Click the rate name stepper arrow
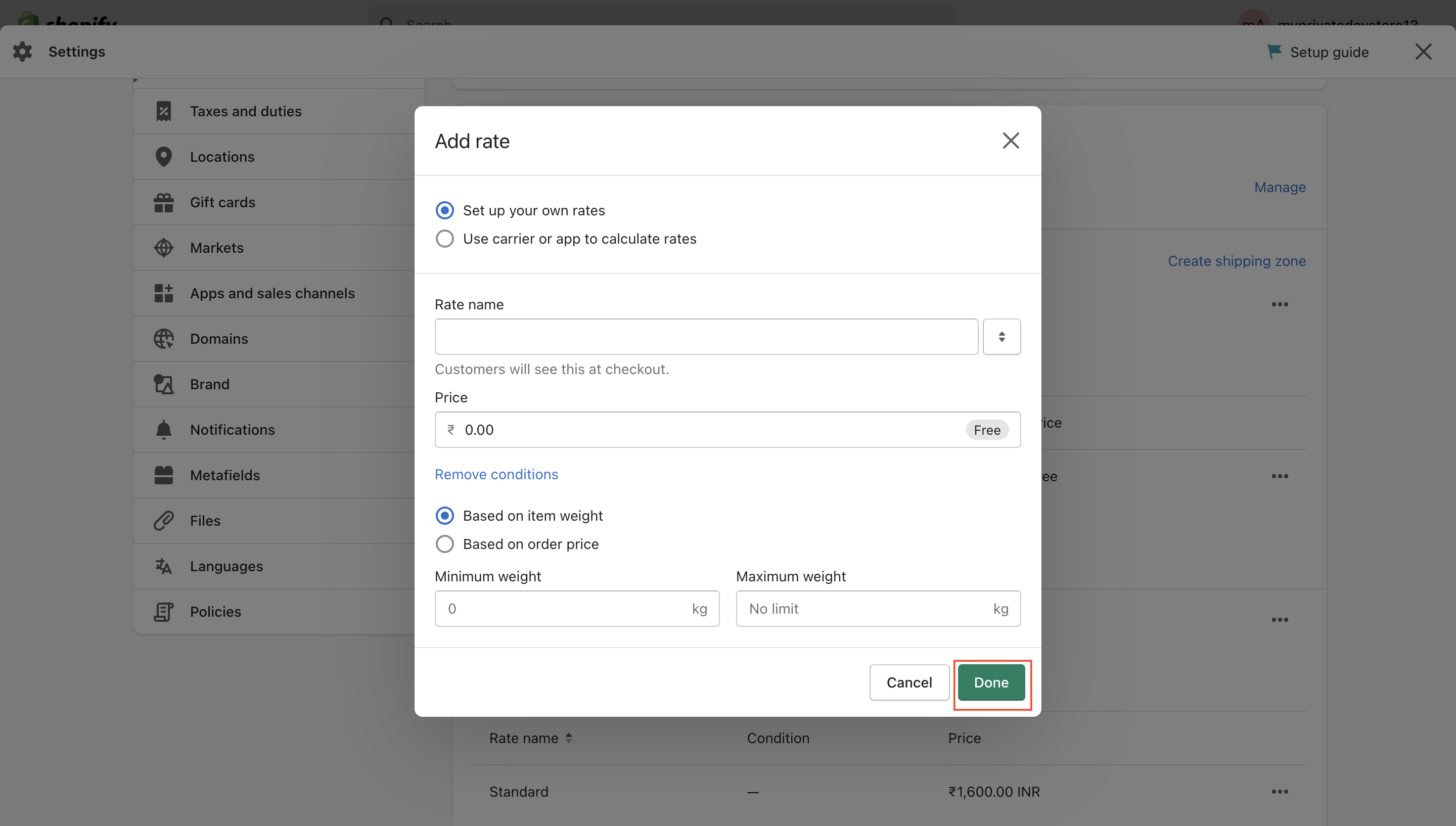 coord(1002,336)
